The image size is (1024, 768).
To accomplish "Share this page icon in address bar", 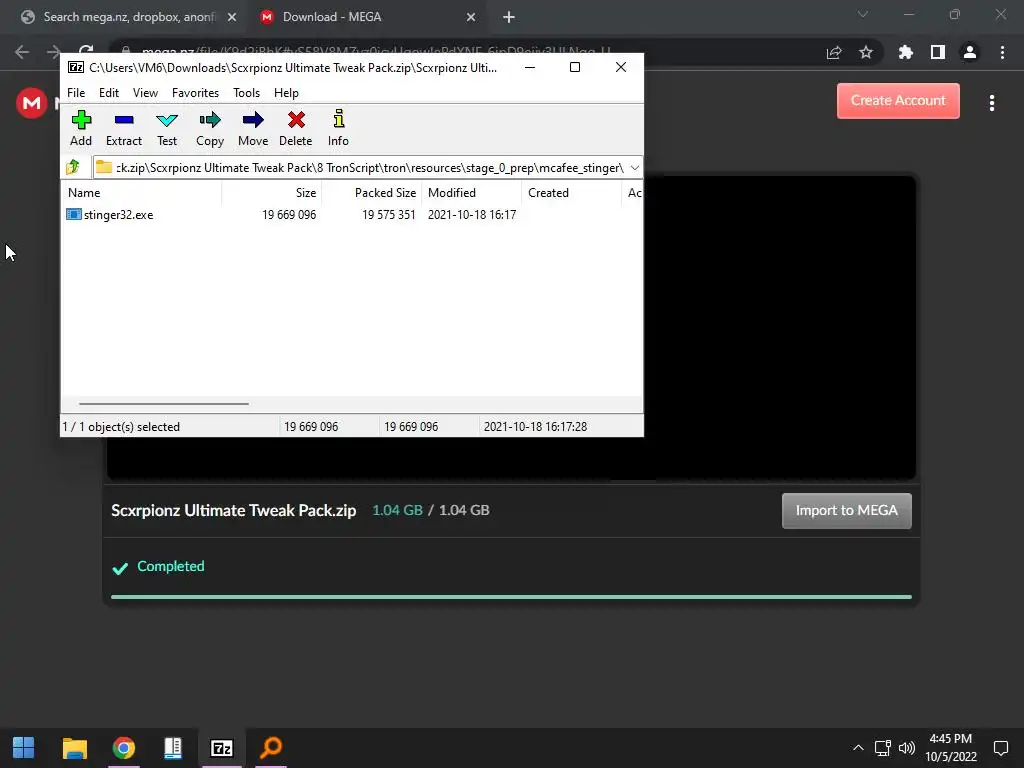I will click(x=834, y=53).
